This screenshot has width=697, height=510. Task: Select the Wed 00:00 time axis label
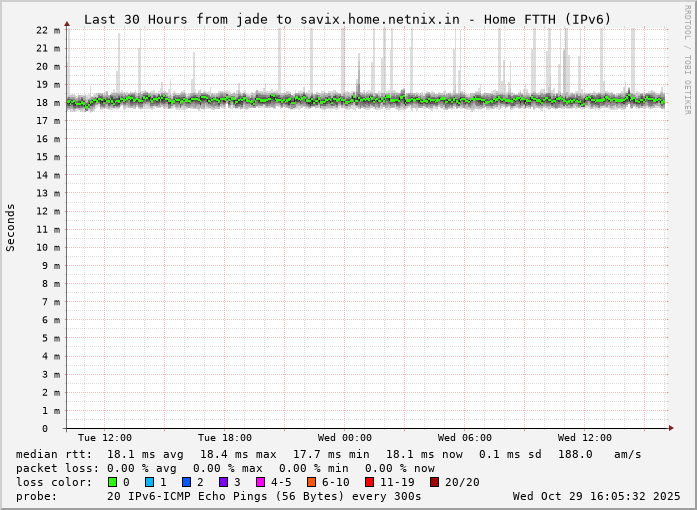tap(345, 438)
